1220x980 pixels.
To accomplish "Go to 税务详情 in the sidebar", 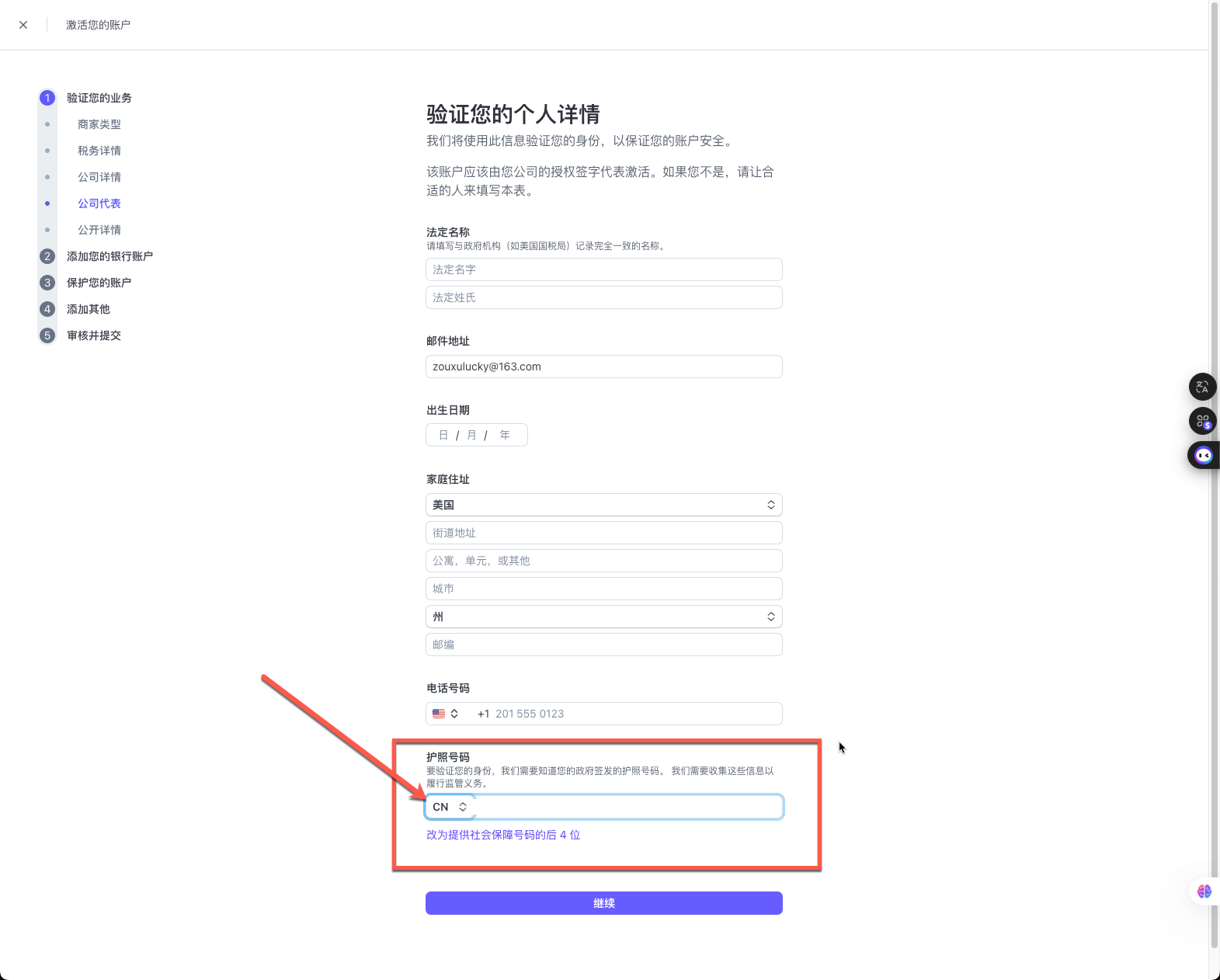I will tap(99, 151).
